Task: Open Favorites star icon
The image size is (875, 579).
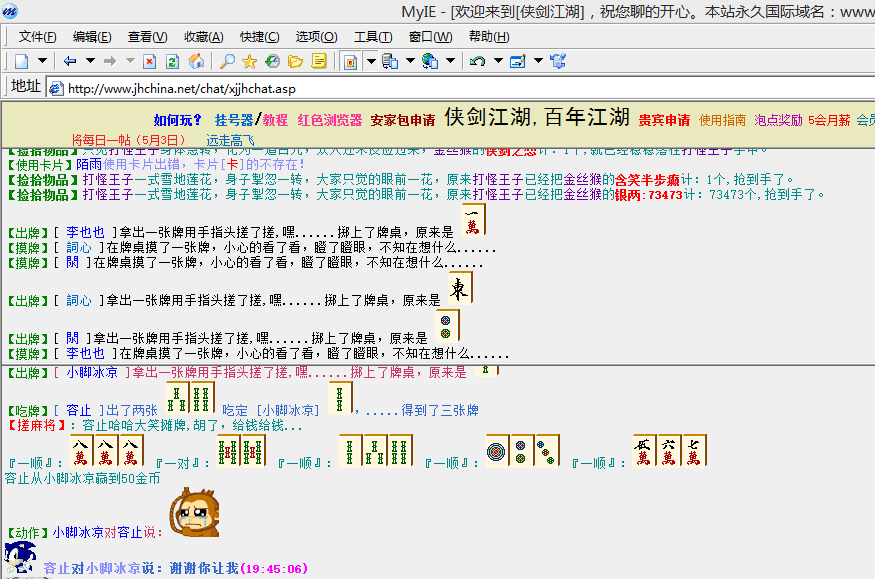Action: coord(249,61)
